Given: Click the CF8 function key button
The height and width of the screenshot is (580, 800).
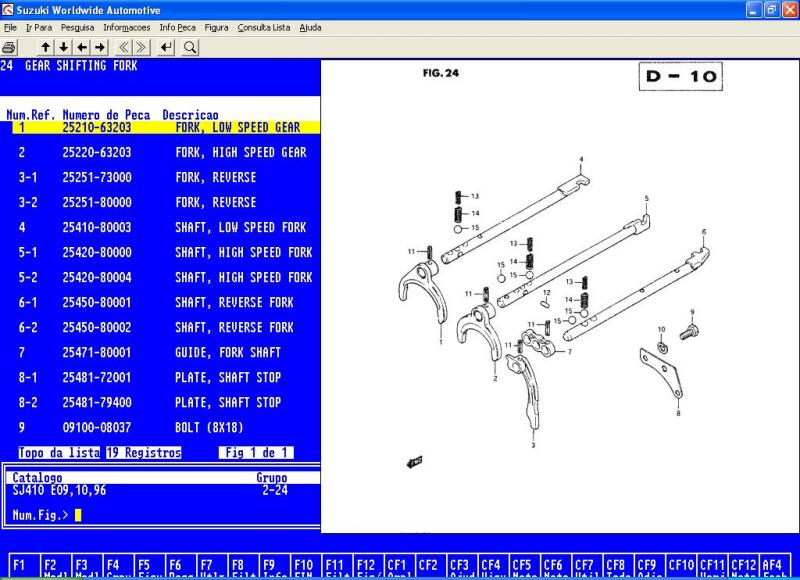Looking at the screenshot, I should click(620, 565).
